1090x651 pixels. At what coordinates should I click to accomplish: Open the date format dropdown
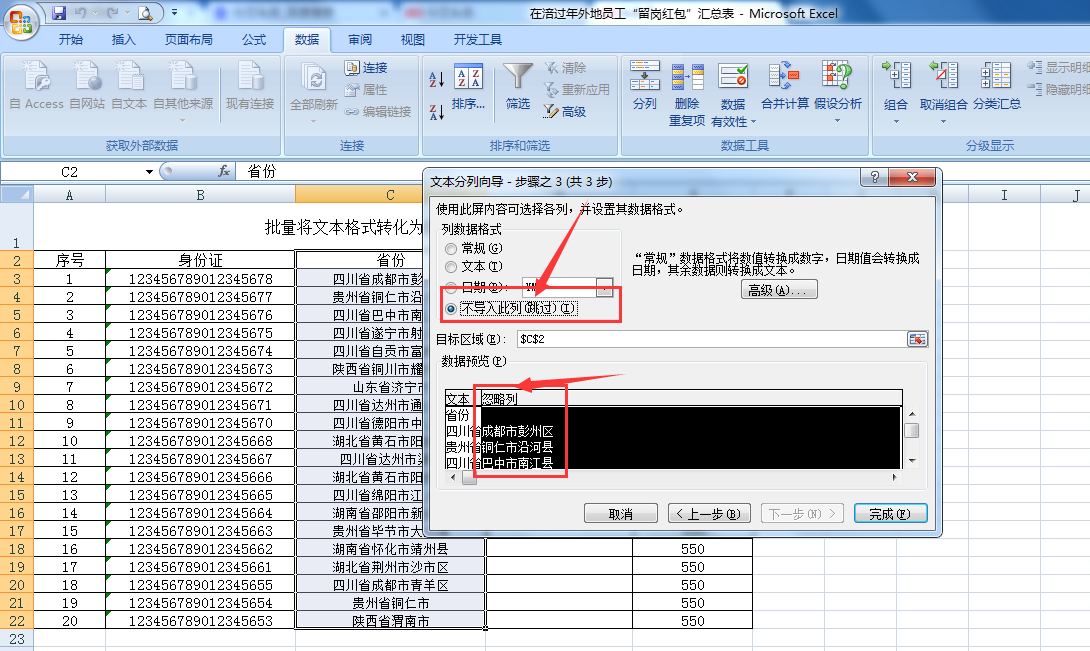(605, 287)
